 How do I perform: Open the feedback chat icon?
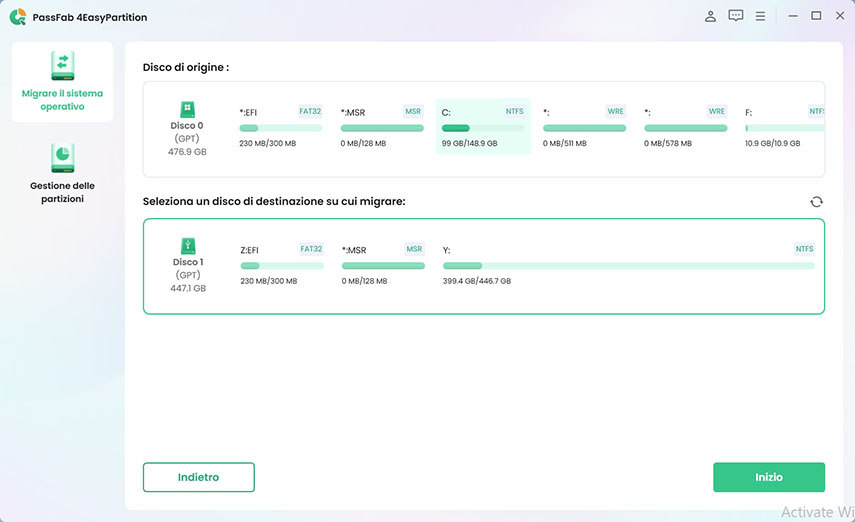736,16
